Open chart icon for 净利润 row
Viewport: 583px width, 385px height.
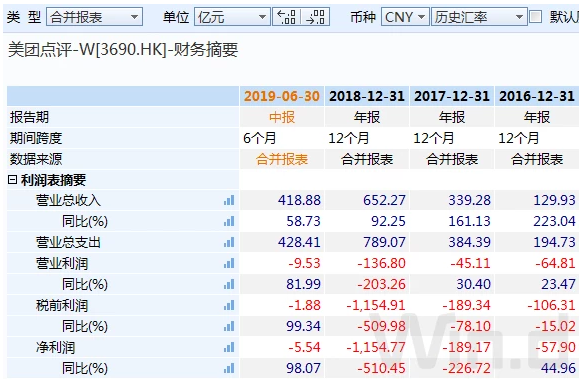point(229,347)
